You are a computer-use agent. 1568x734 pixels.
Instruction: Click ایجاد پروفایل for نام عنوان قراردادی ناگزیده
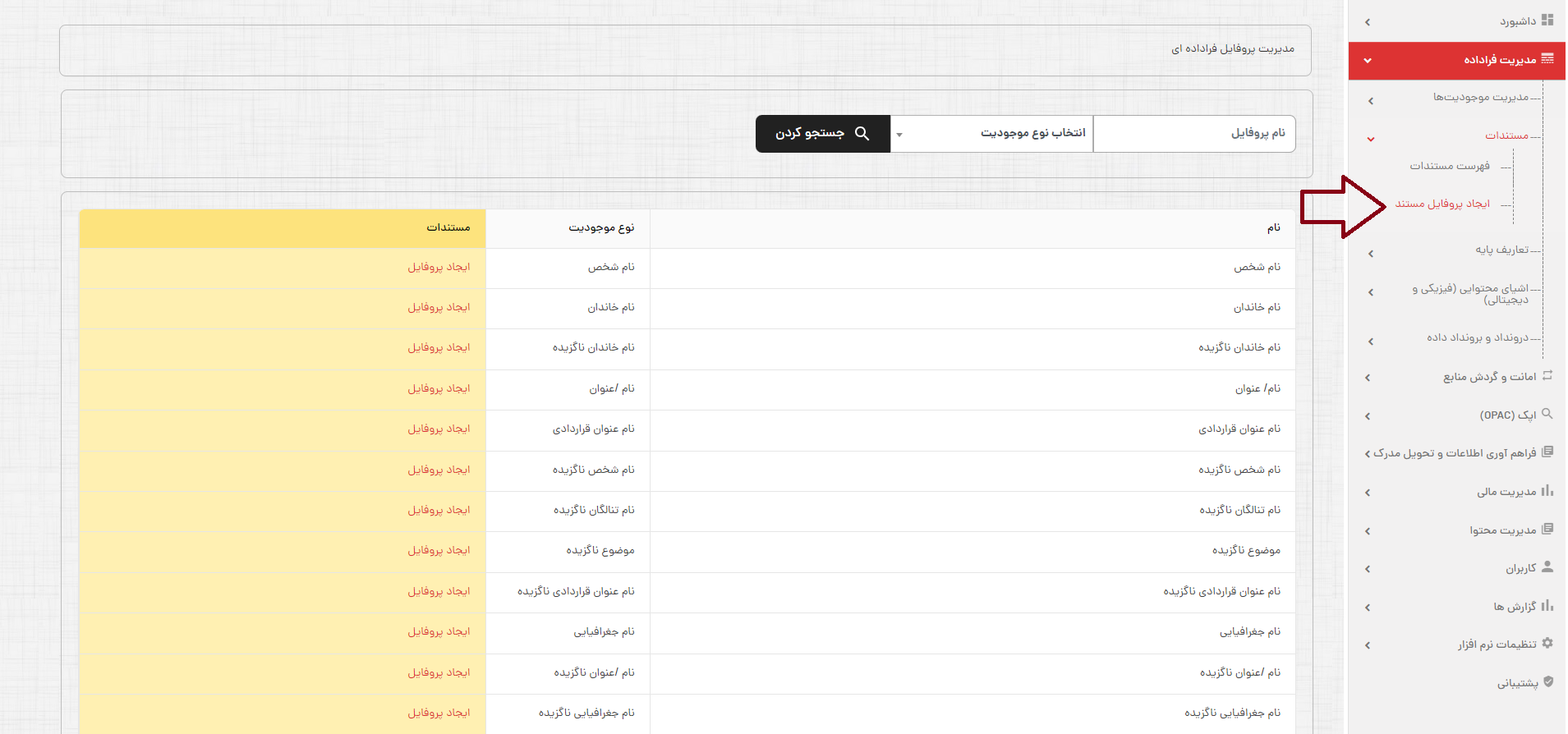439,592
